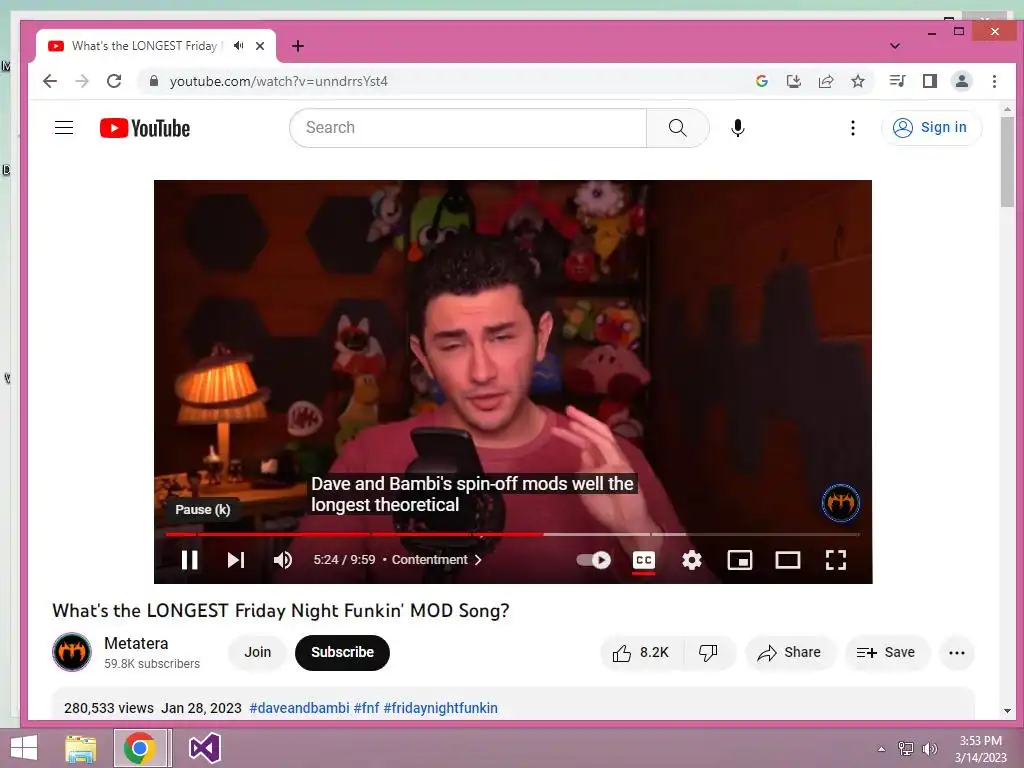
Task: Bookmark this tab with the star
Action: [x=858, y=81]
